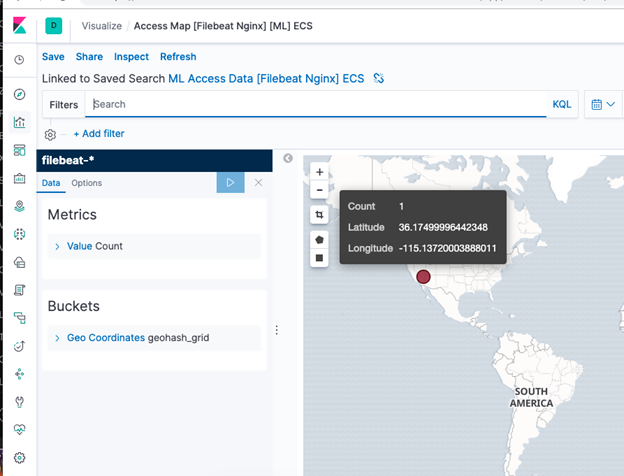Open the Kibana home logo
Viewport: 624px width, 476px height.
20,25
